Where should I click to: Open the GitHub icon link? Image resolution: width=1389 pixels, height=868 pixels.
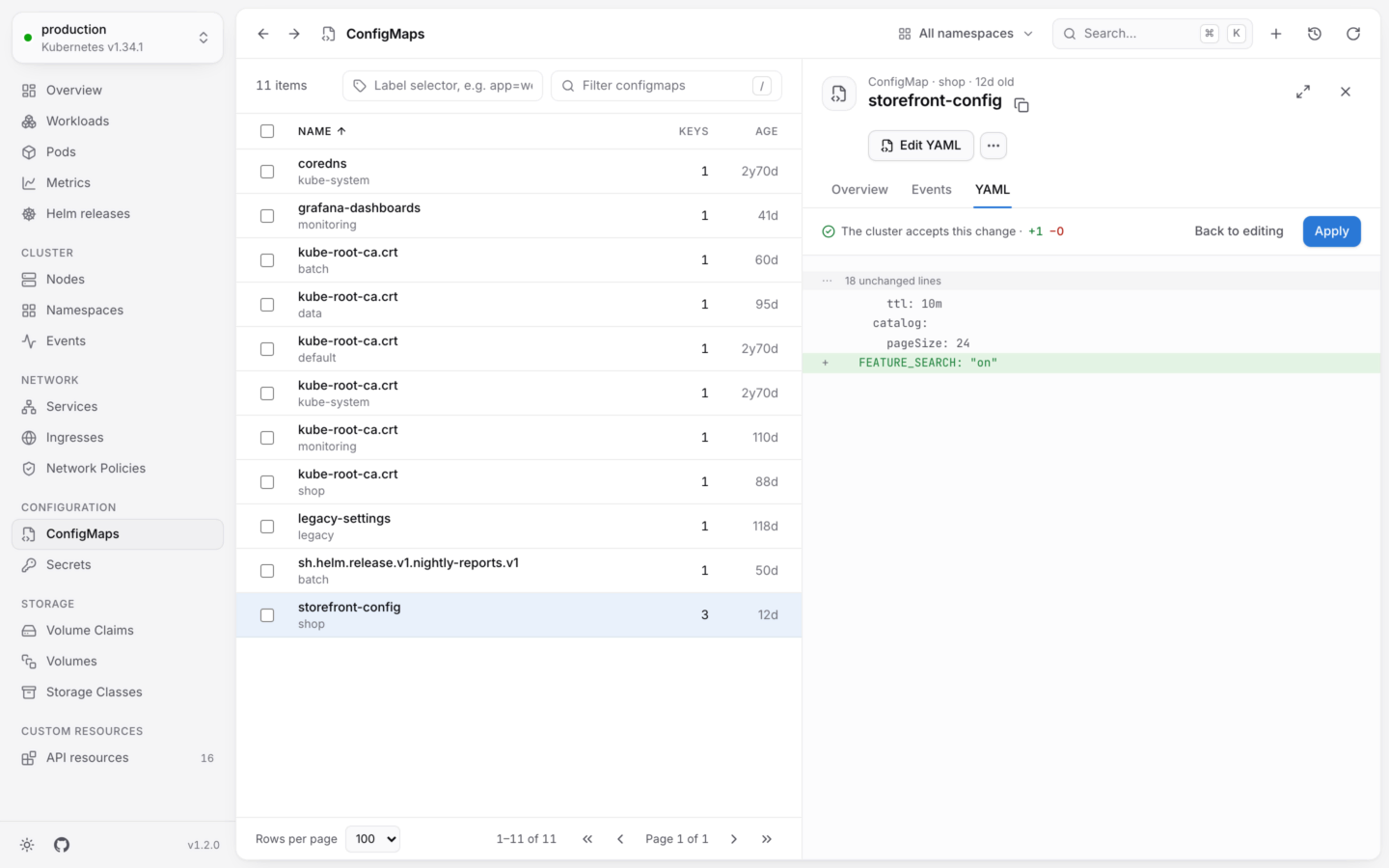62,845
